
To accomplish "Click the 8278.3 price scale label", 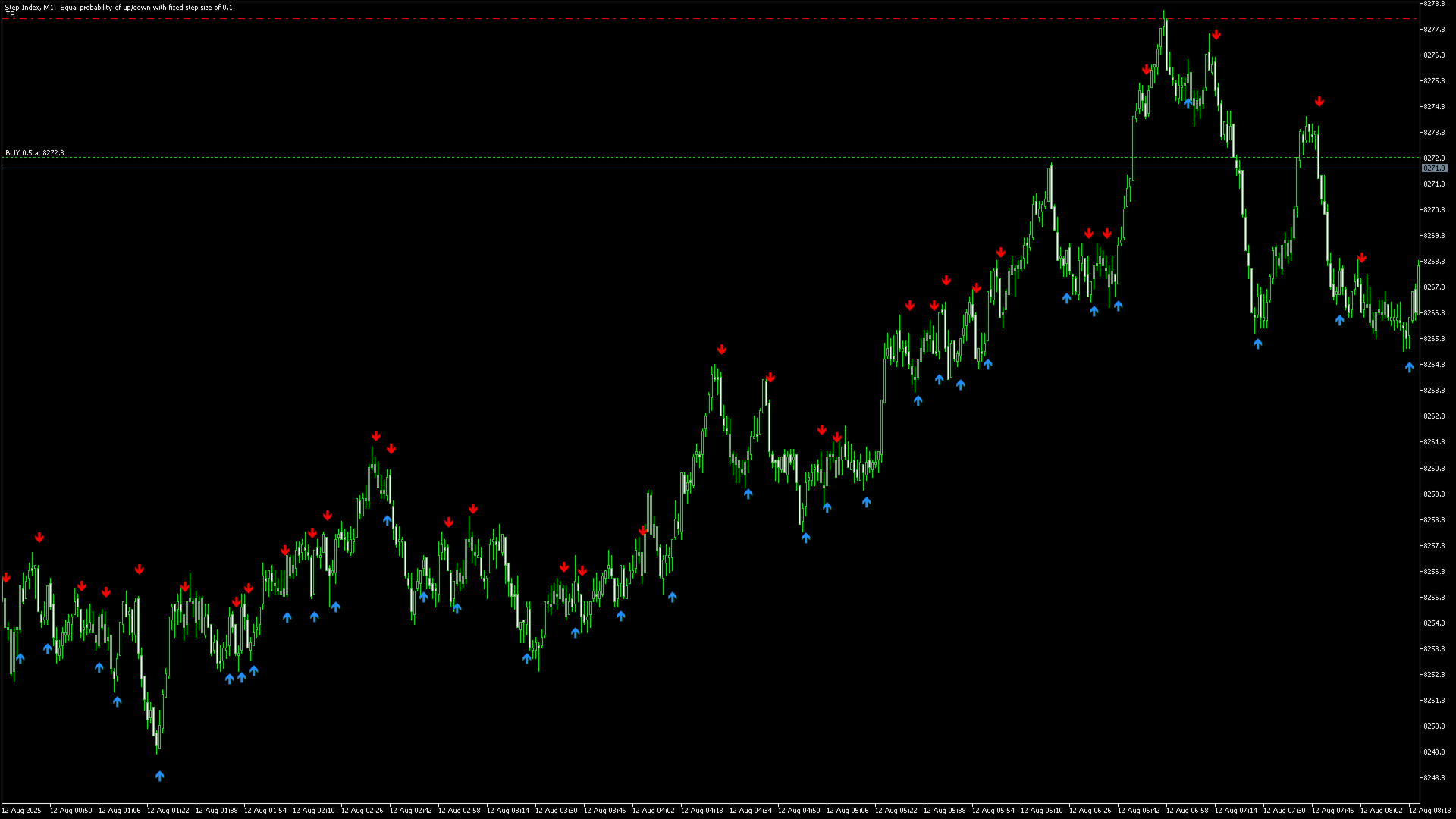I will [1433, 4].
